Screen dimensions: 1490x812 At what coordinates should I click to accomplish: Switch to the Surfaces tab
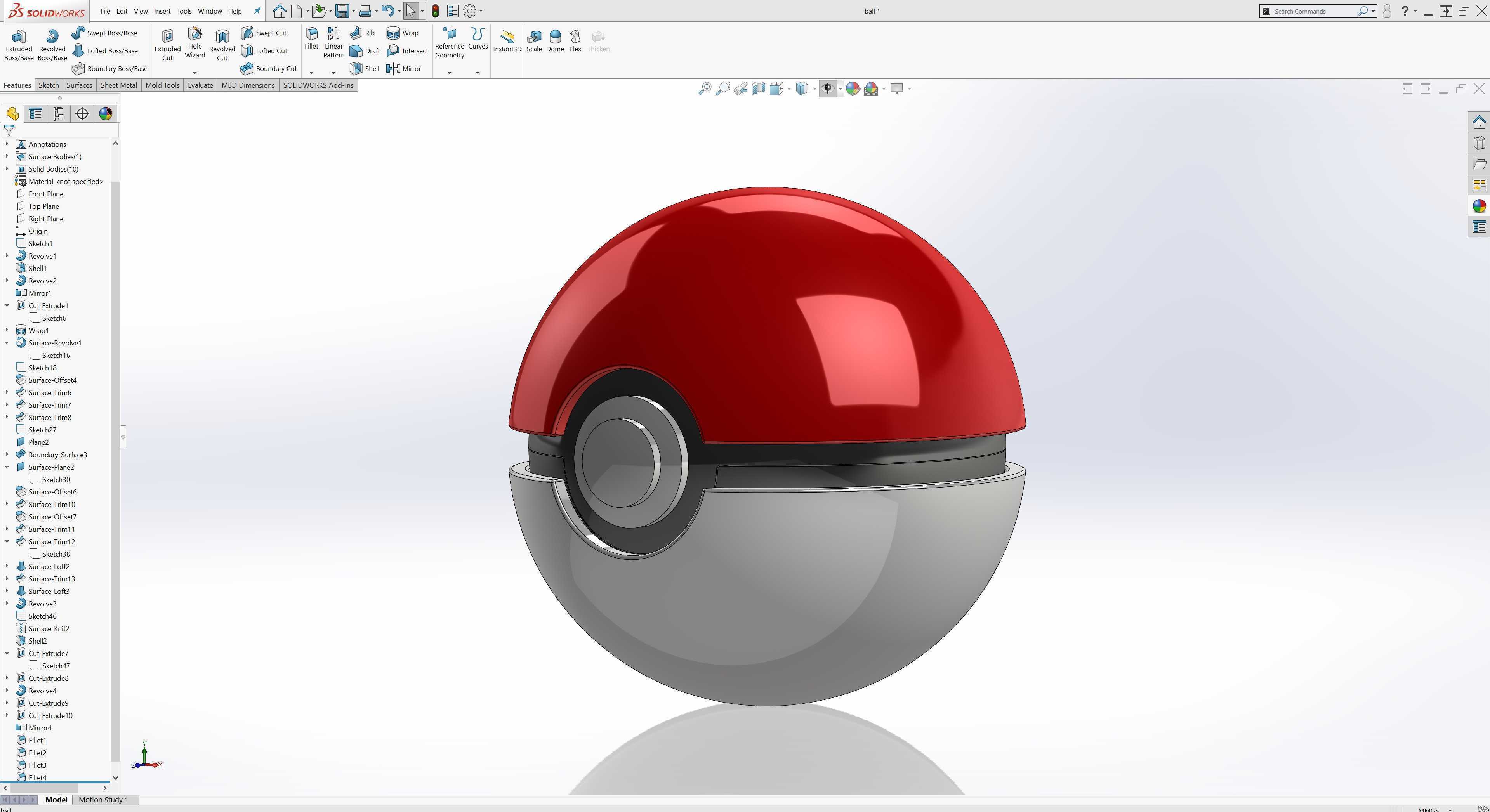79,85
